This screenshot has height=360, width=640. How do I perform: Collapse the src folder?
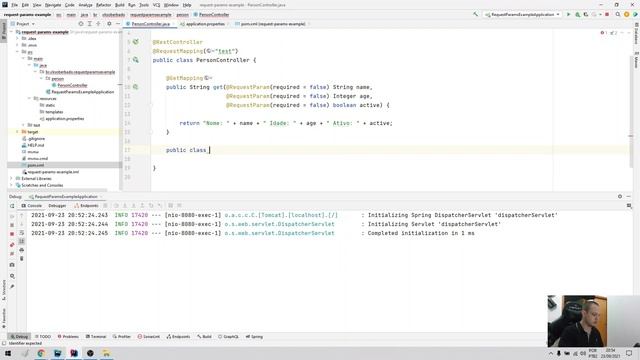point(18,52)
